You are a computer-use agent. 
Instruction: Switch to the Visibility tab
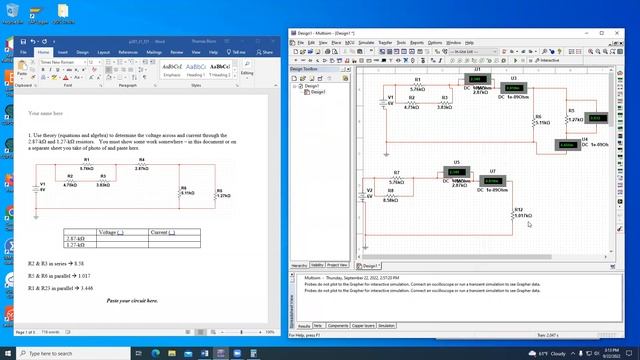[317, 265]
